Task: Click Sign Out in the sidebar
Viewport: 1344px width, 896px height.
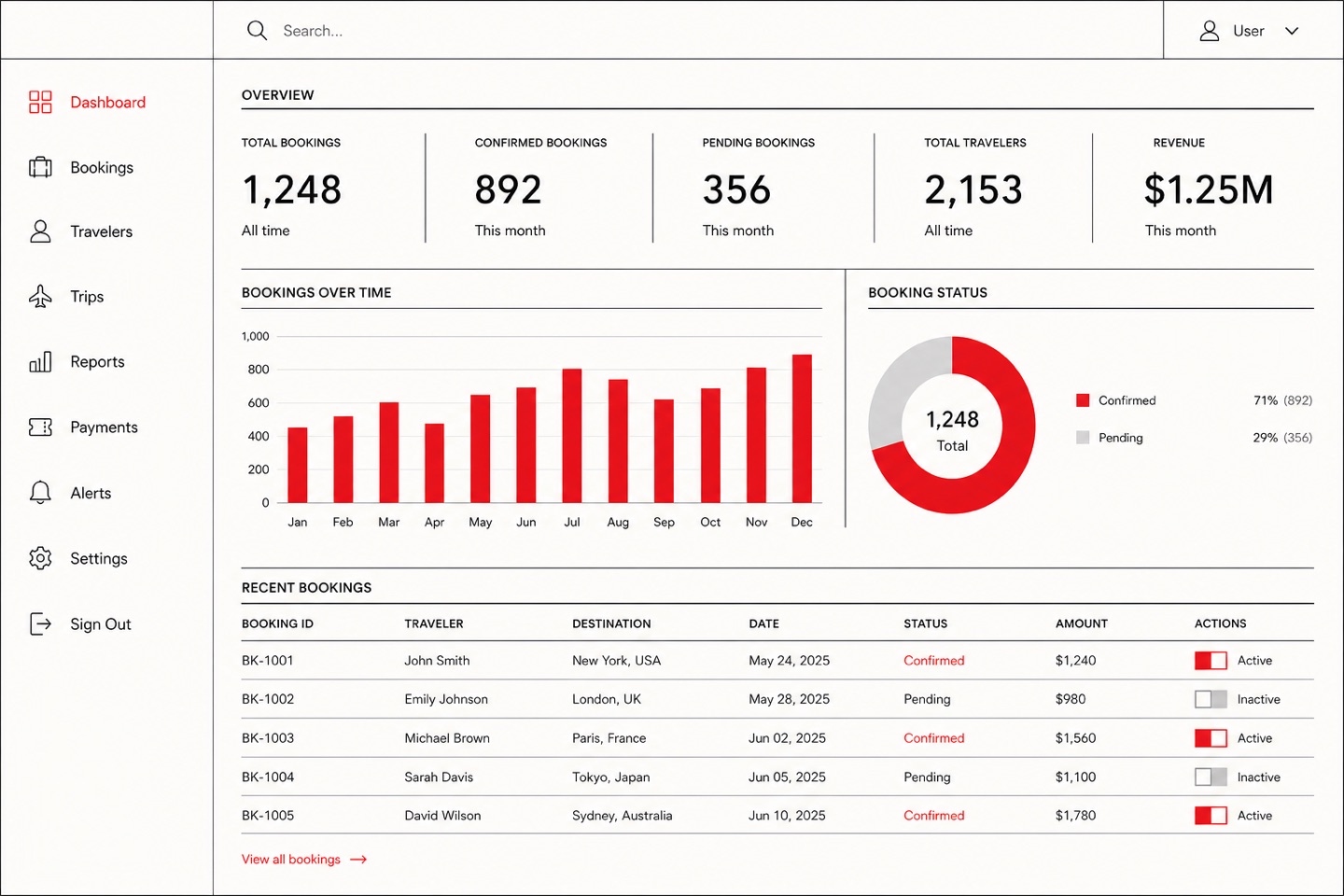Action: [80, 623]
